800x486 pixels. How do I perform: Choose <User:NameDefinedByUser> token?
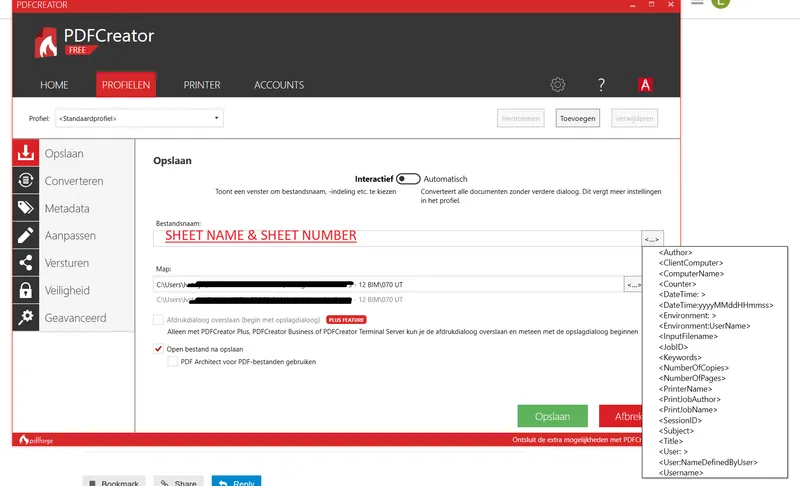pyautogui.click(x=708, y=462)
